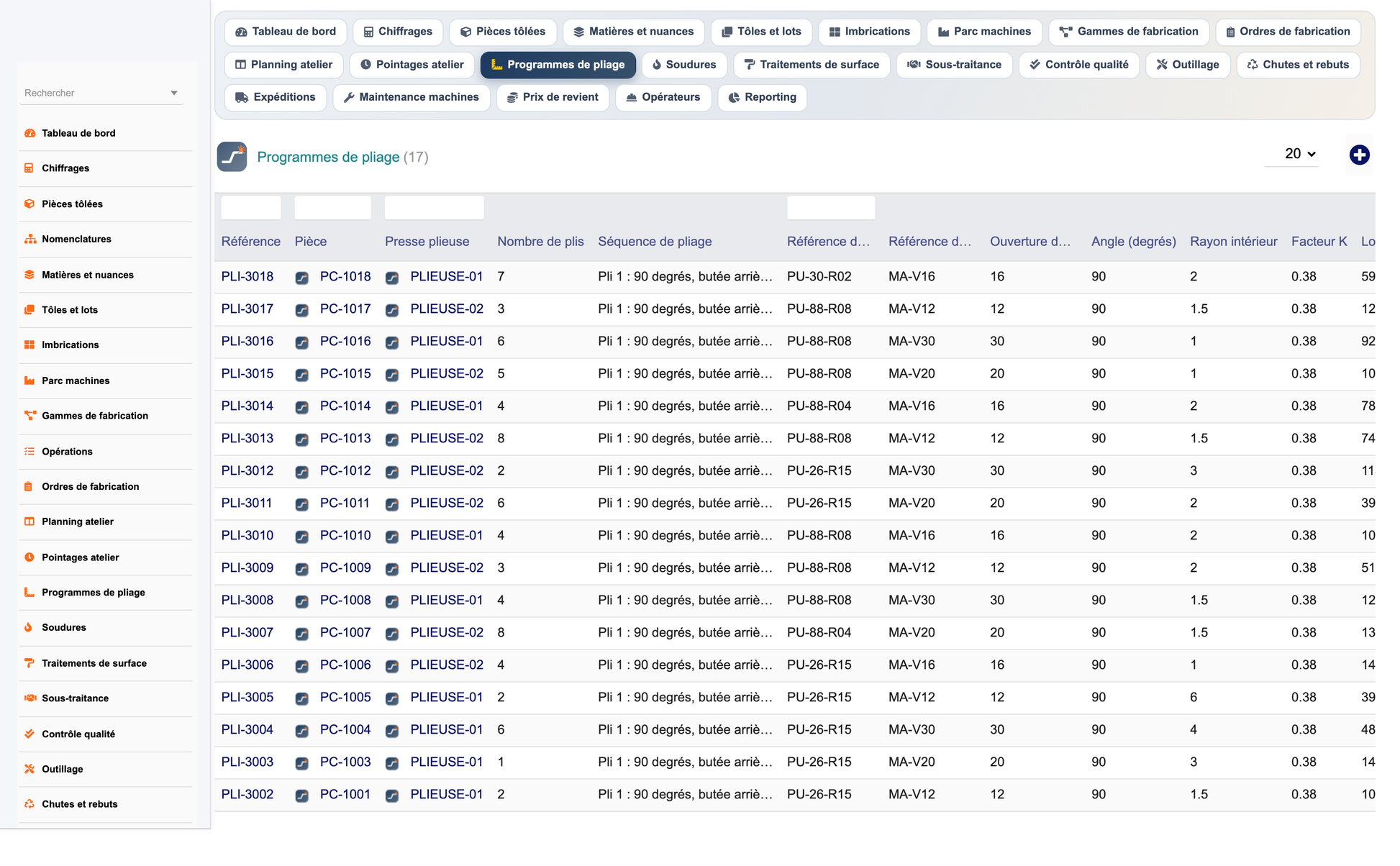The height and width of the screenshot is (866, 1400).
Task: Go to the Imbrications top tab
Action: [870, 32]
